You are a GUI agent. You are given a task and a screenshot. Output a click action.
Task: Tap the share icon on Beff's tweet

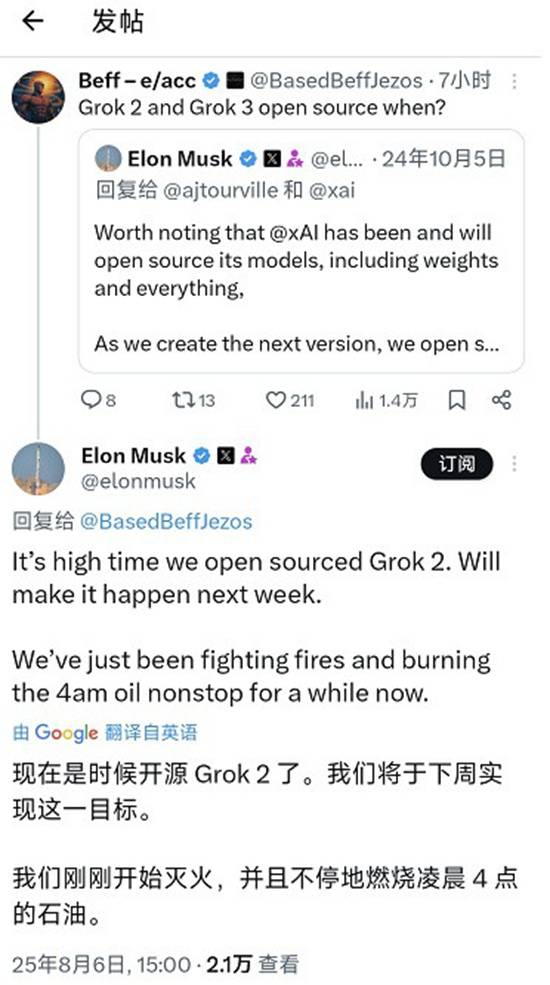pos(501,400)
